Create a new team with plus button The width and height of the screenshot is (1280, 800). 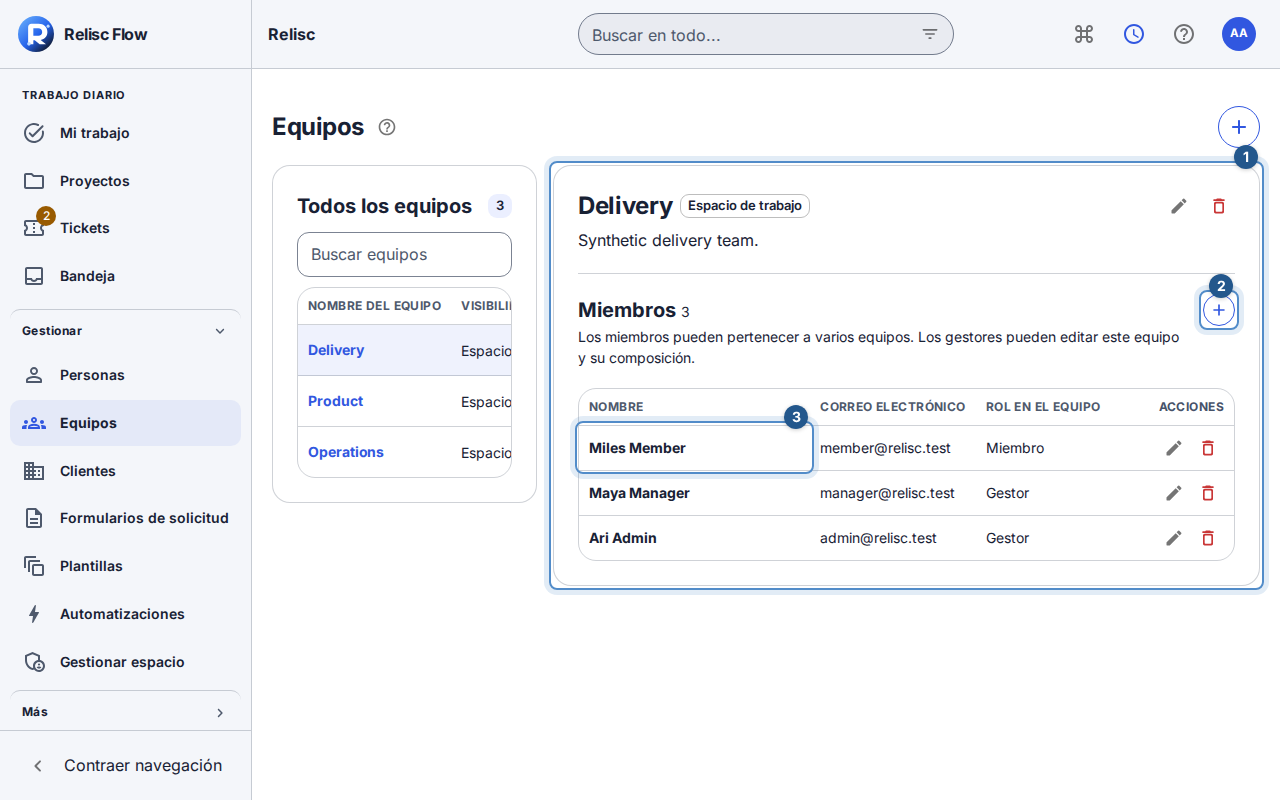click(1239, 127)
